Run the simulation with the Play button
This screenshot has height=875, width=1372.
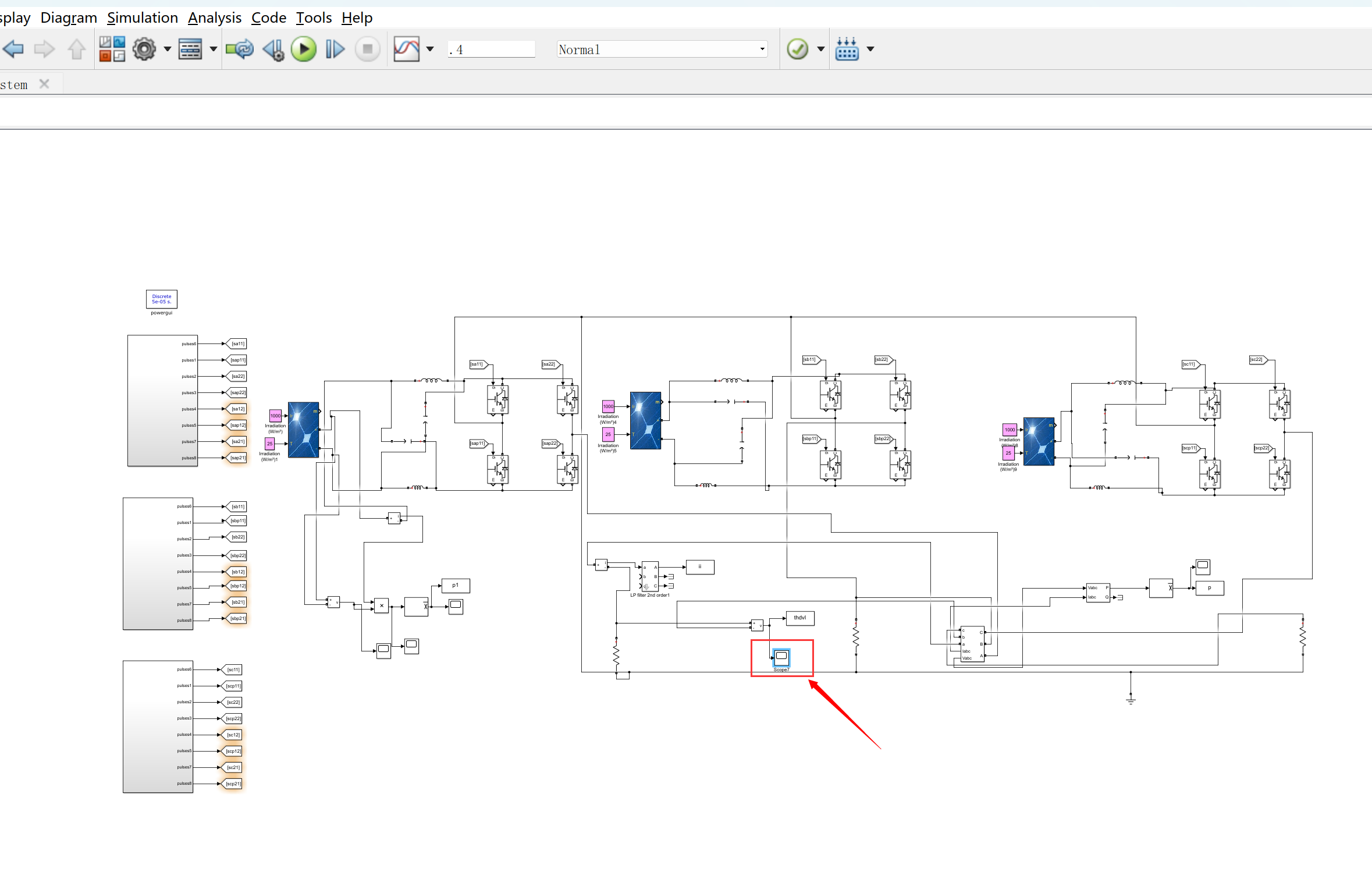[x=304, y=49]
